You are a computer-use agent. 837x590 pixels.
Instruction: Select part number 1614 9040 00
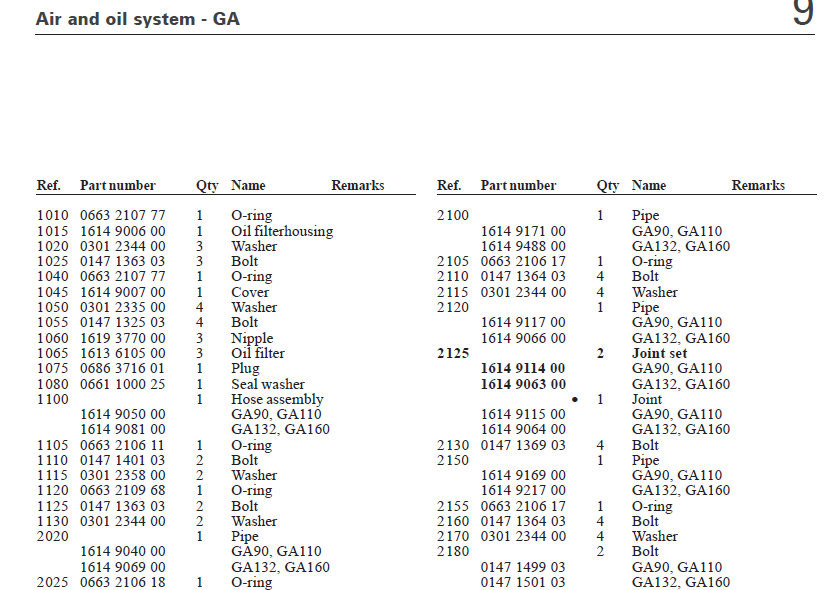pos(123,550)
